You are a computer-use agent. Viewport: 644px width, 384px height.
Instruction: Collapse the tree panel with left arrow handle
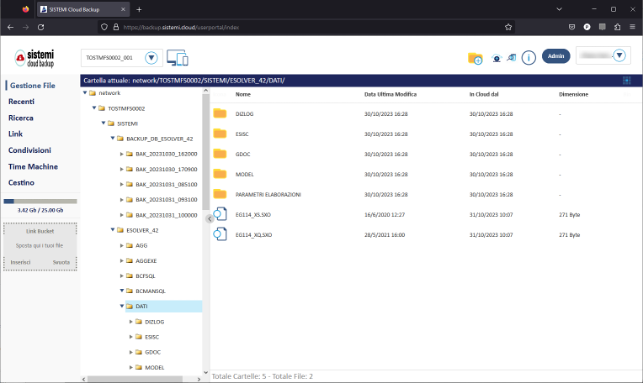point(209,218)
